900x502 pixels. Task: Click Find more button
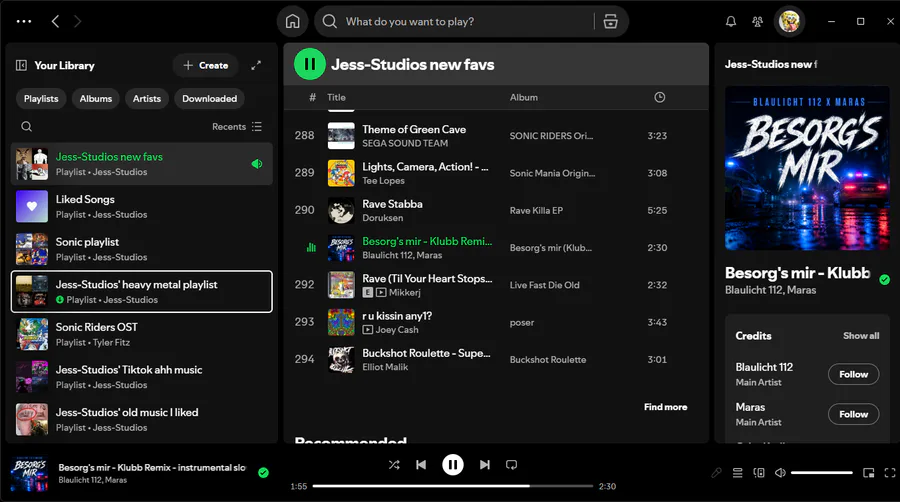click(665, 407)
